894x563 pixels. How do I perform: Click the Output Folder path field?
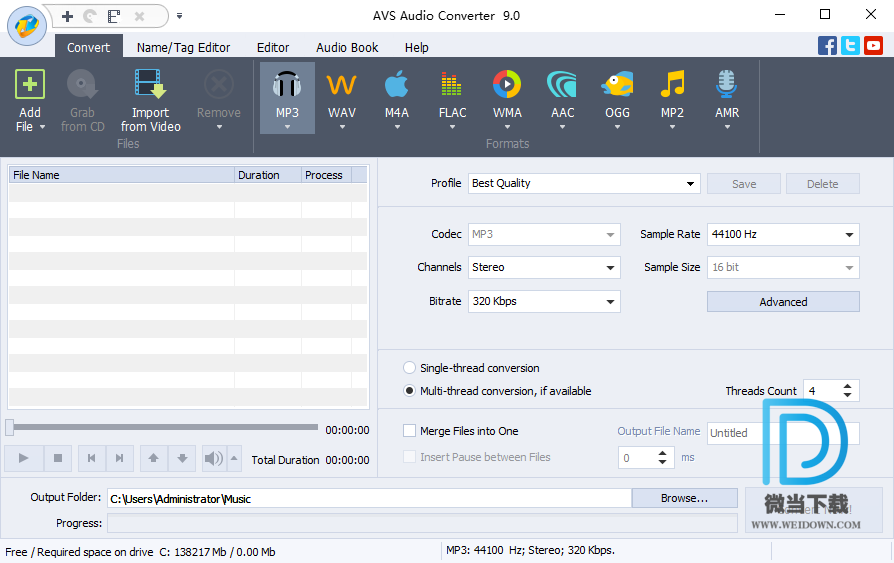click(369, 499)
